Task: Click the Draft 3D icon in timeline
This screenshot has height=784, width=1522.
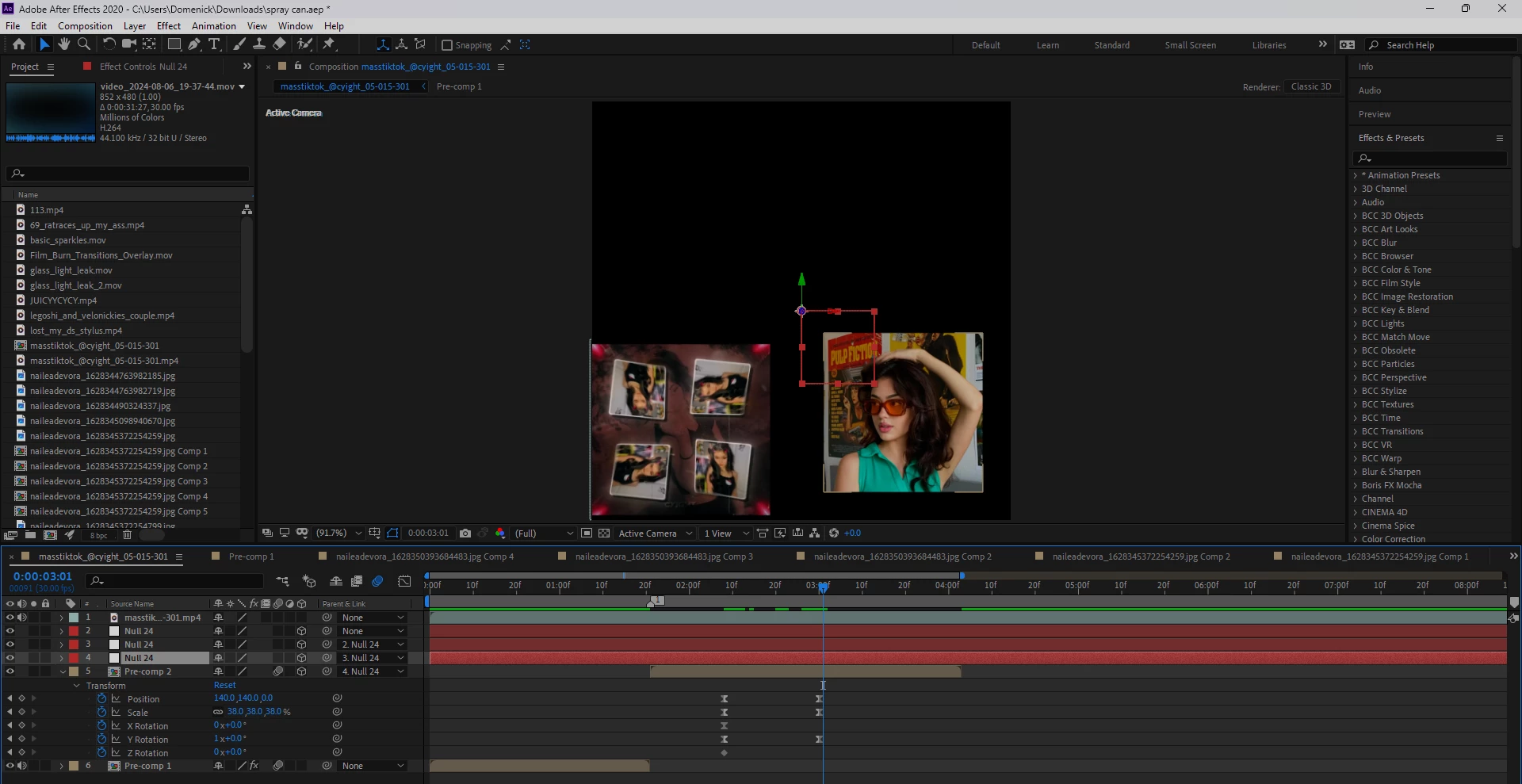Action: point(309,582)
